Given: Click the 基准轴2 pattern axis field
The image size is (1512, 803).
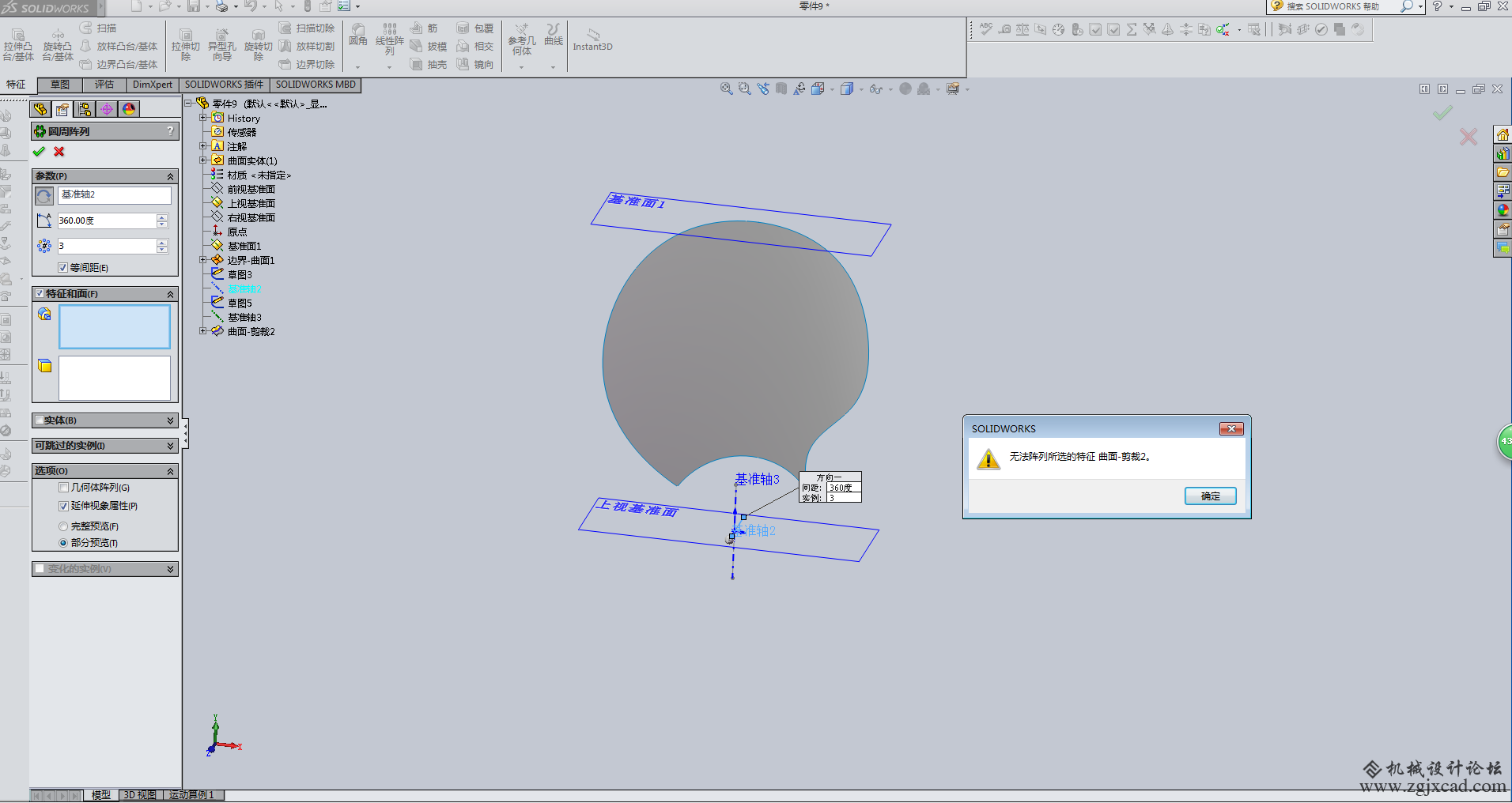Looking at the screenshot, I should (x=115, y=195).
